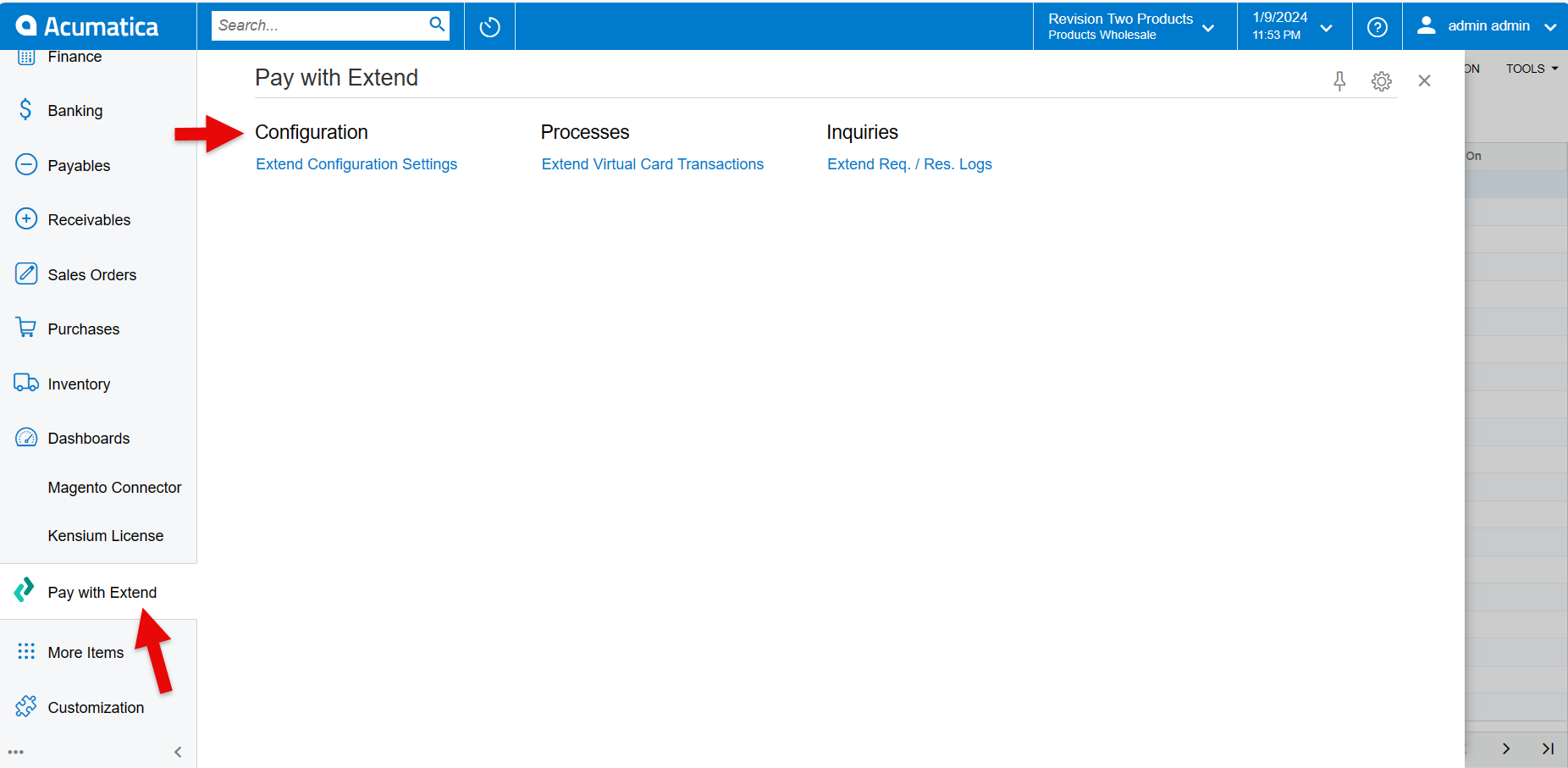This screenshot has width=1568, height=768.
Task: Open the Banking module icon in sidebar
Action: coord(25,110)
